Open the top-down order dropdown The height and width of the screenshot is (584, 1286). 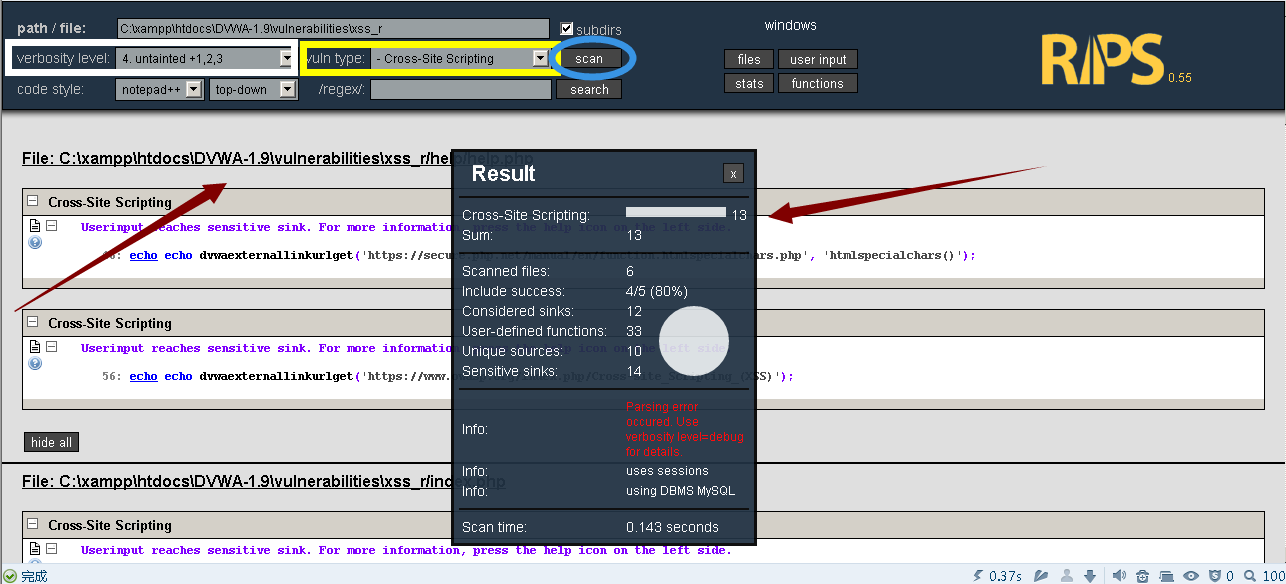254,89
